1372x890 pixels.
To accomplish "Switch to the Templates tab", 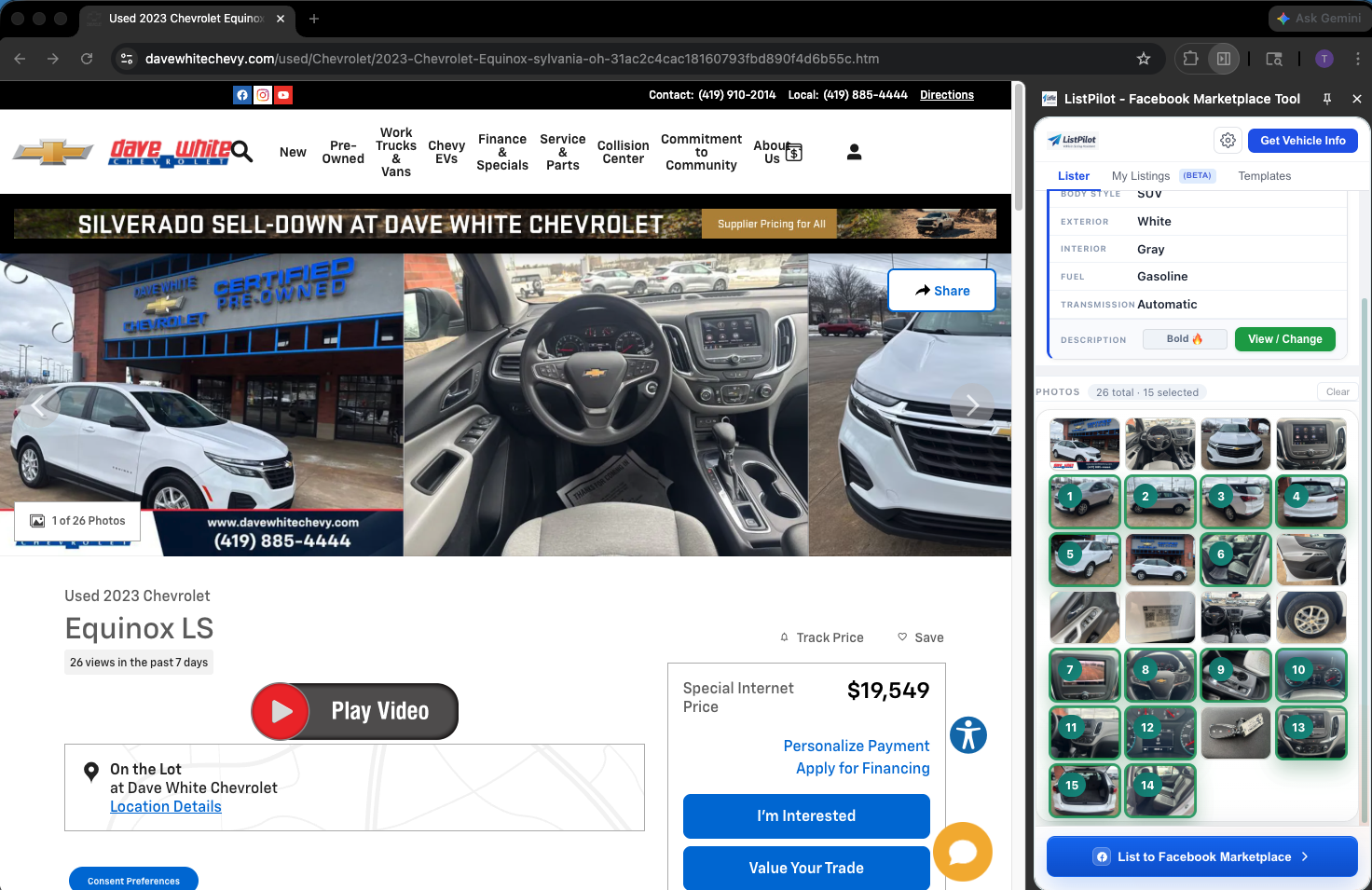I will pos(1265,176).
